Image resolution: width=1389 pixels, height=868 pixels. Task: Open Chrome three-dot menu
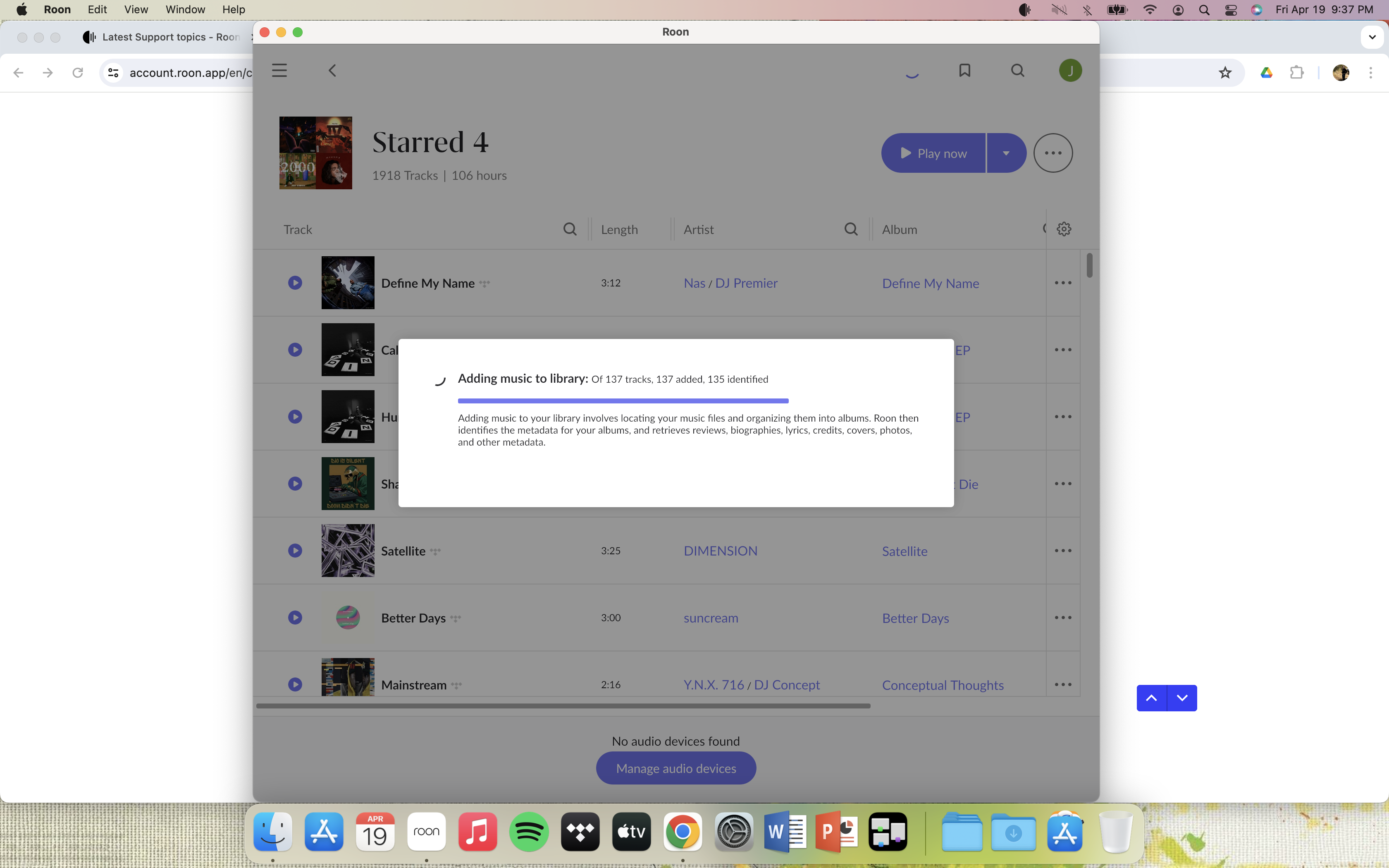(1371, 73)
